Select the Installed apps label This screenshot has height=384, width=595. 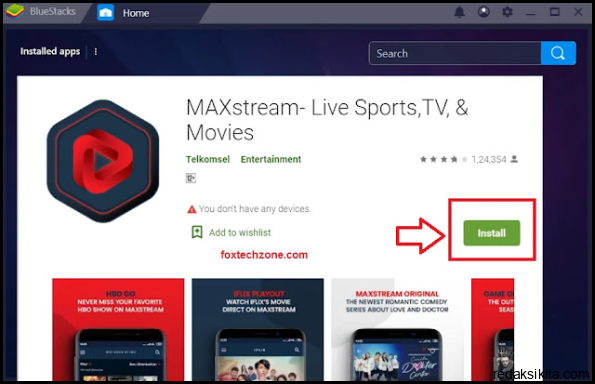click(50, 51)
